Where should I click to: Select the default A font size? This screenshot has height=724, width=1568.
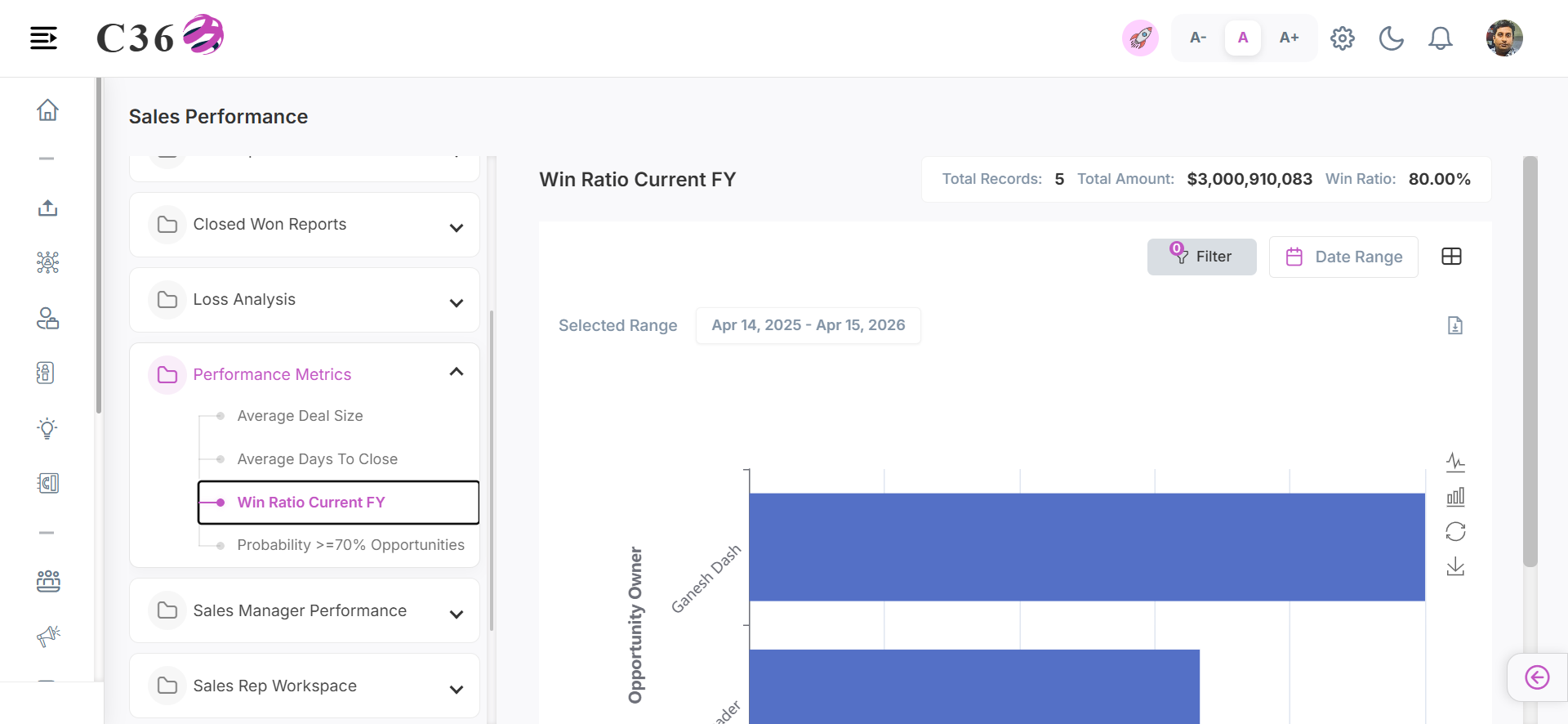tap(1242, 38)
